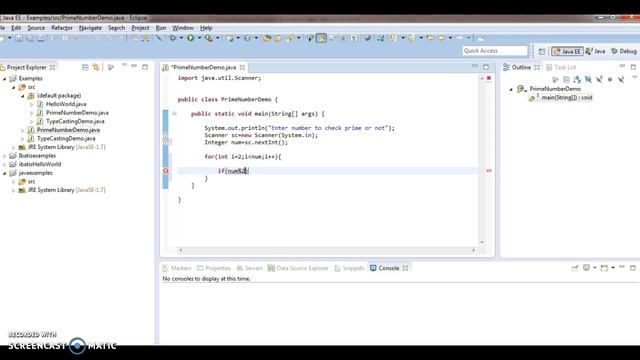Open the Project Explorer view menu
Viewport: 640px width, 360px height.
click(x=124, y=66)
